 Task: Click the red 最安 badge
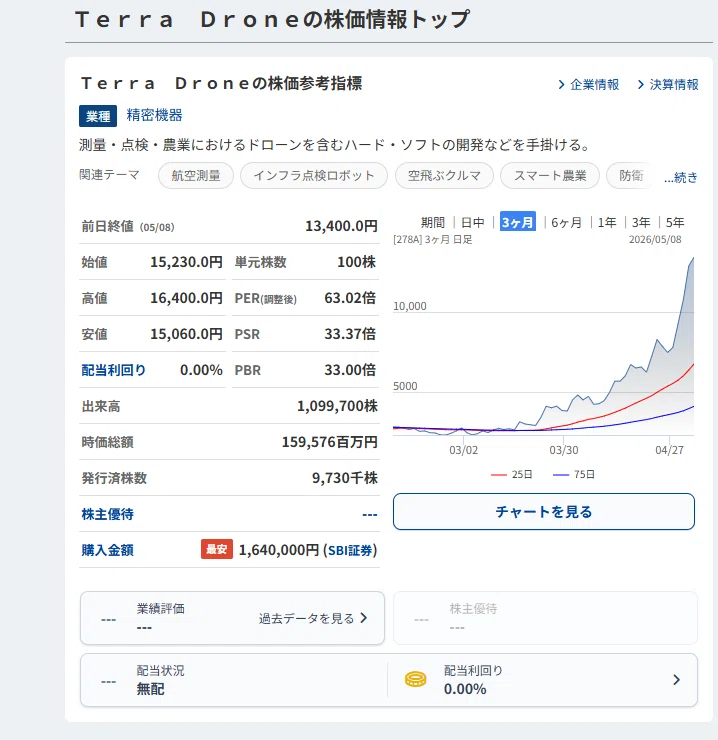pos(217,549)
